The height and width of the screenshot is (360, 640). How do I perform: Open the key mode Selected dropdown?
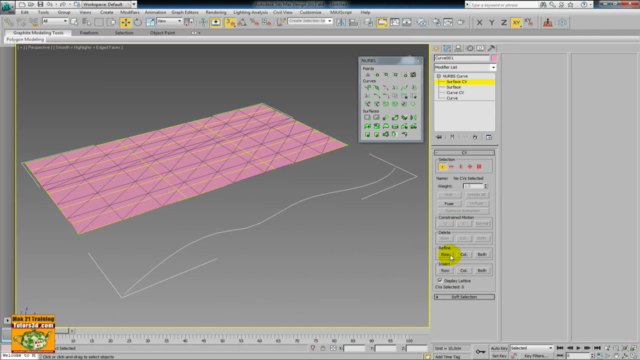(531, 348)
